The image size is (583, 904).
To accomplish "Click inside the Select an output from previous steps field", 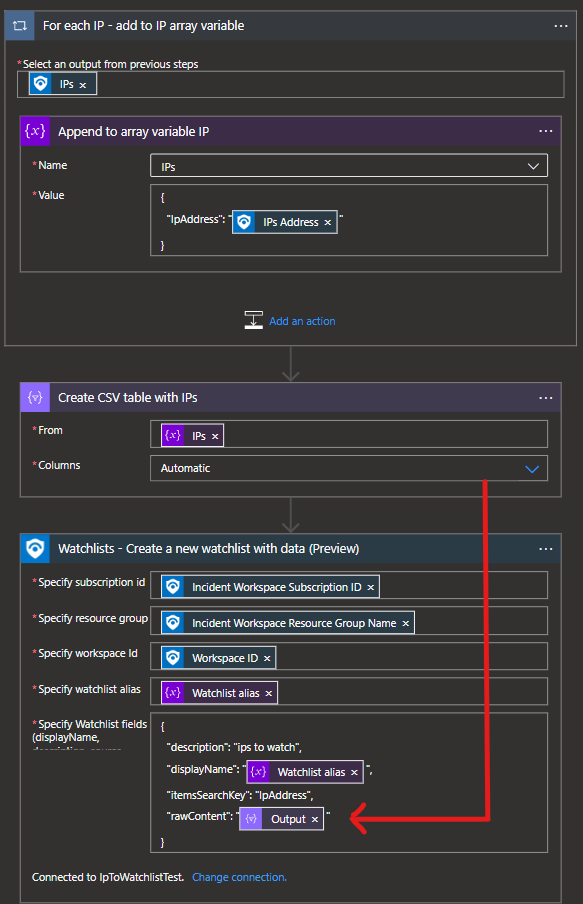I will 291,84.
